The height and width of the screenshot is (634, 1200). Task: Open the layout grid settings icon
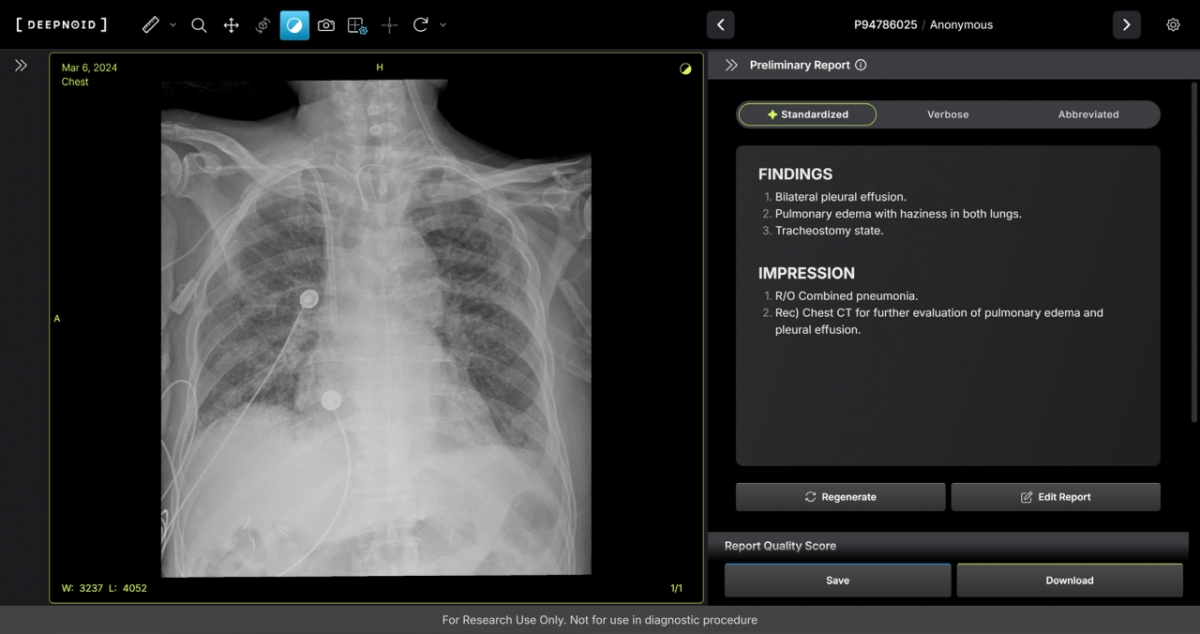pos(357,25)
